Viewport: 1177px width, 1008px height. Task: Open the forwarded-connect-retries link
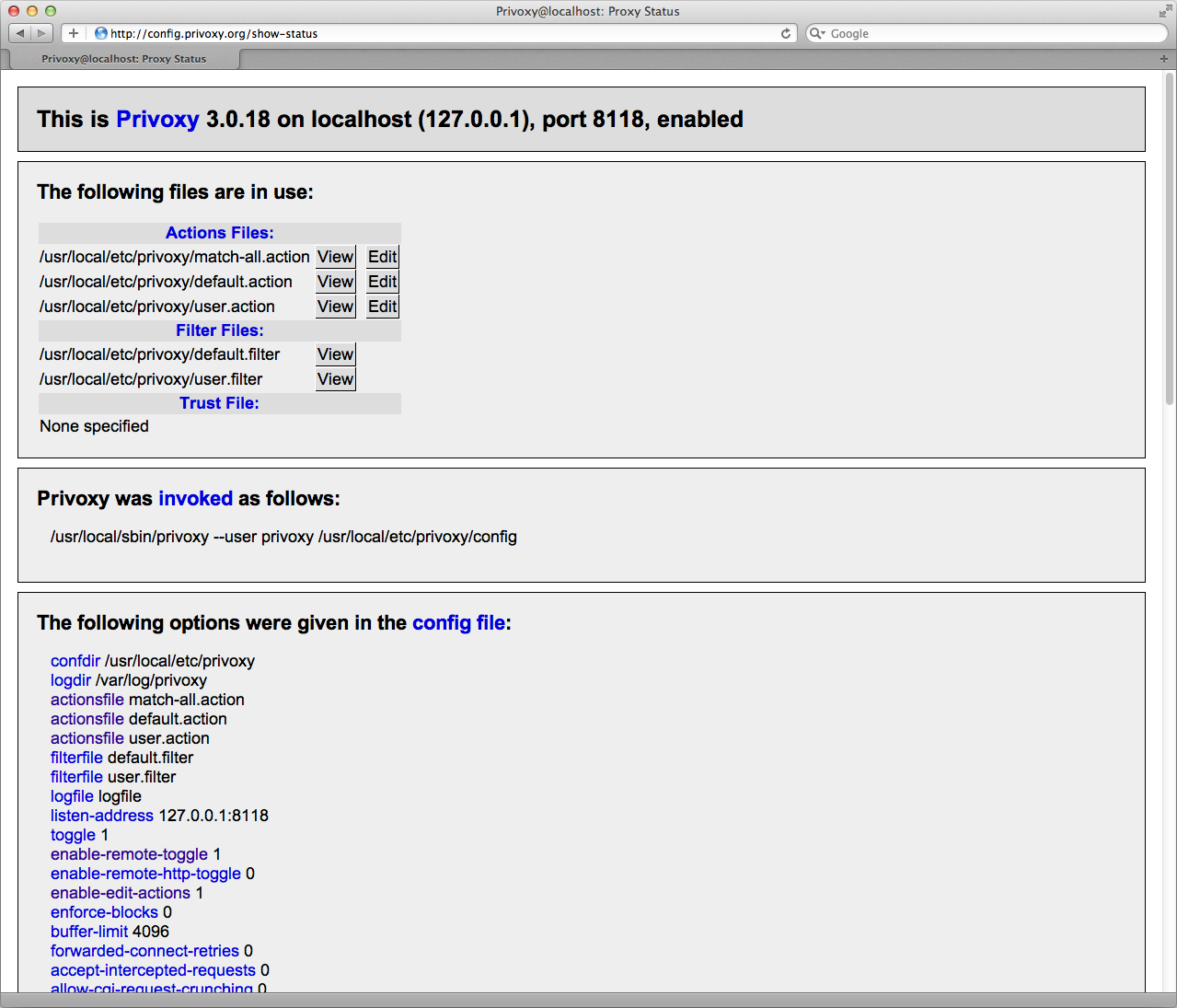pos(144,951)
